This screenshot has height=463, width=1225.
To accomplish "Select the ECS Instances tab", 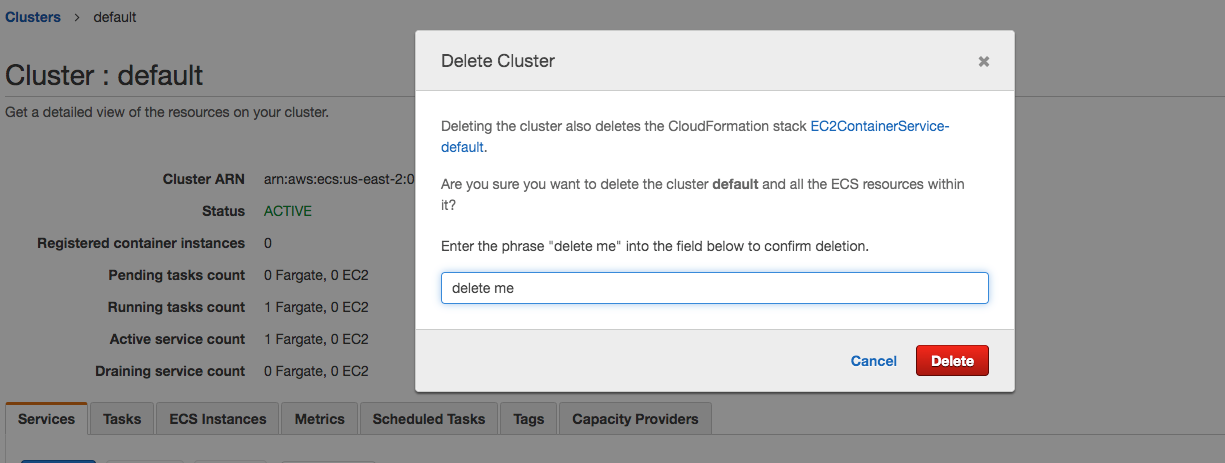I will (218, 419).
